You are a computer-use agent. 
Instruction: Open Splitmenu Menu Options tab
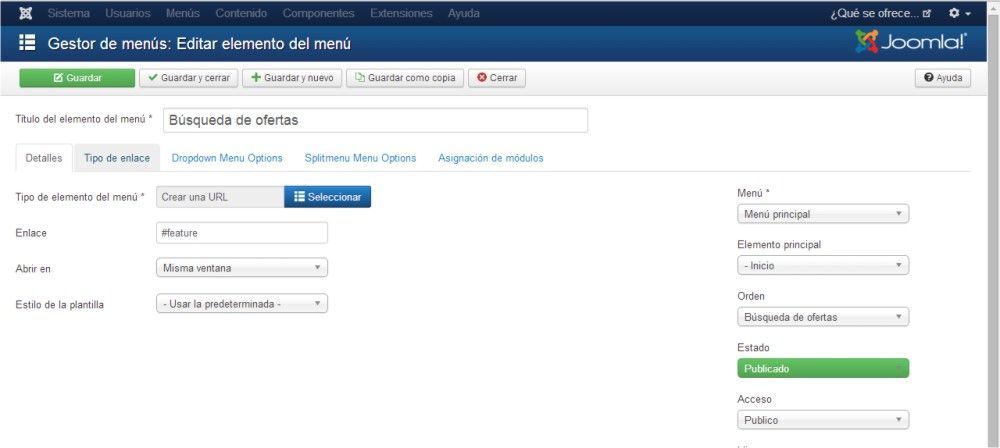pos(360,158)
